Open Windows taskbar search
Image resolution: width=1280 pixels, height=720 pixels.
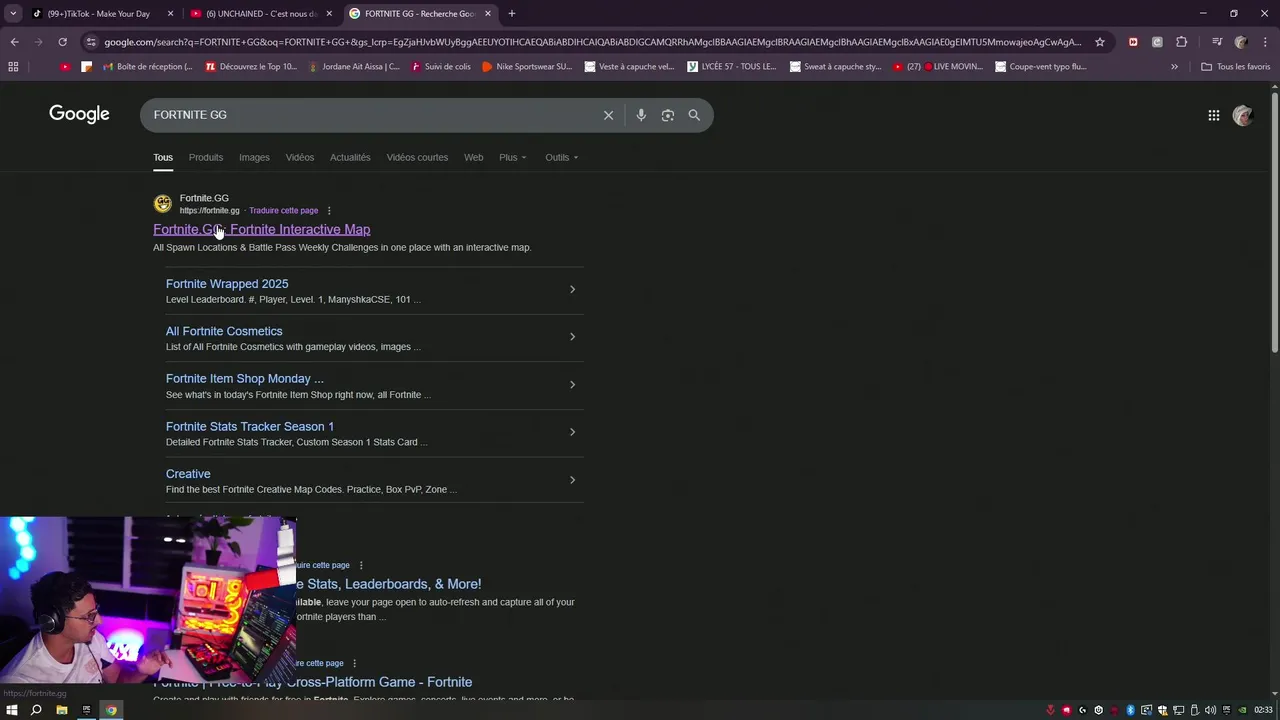click(x=36, y=710)
